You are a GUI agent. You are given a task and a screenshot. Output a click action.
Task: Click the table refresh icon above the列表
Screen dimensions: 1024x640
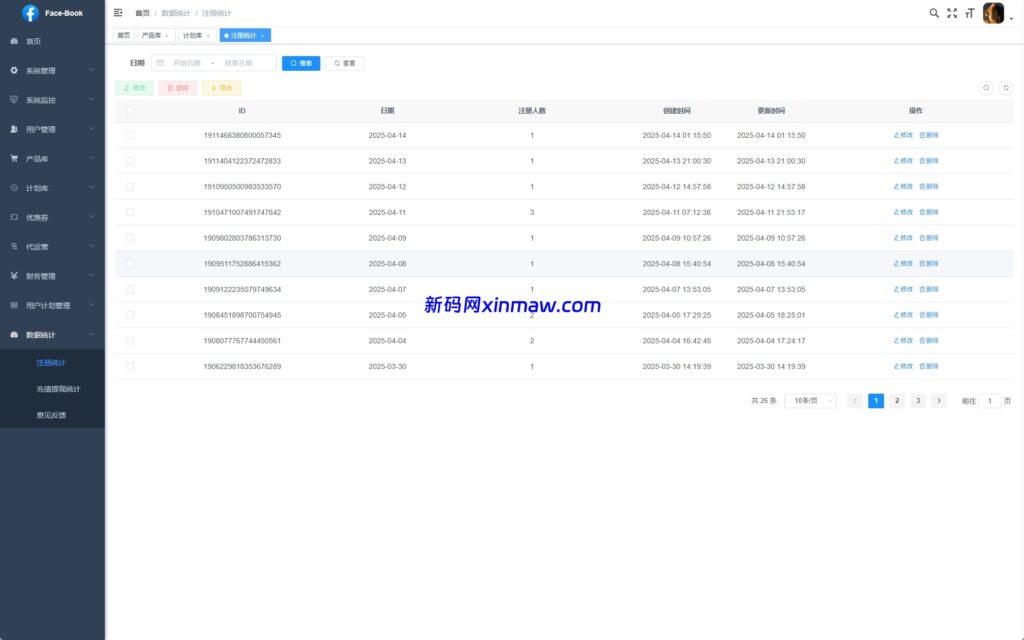click(1005, 88)
